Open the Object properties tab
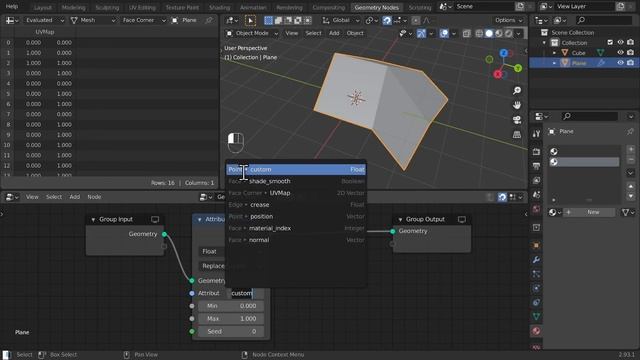The width and height of the screenshot is (640, 360). pos(536,245)
